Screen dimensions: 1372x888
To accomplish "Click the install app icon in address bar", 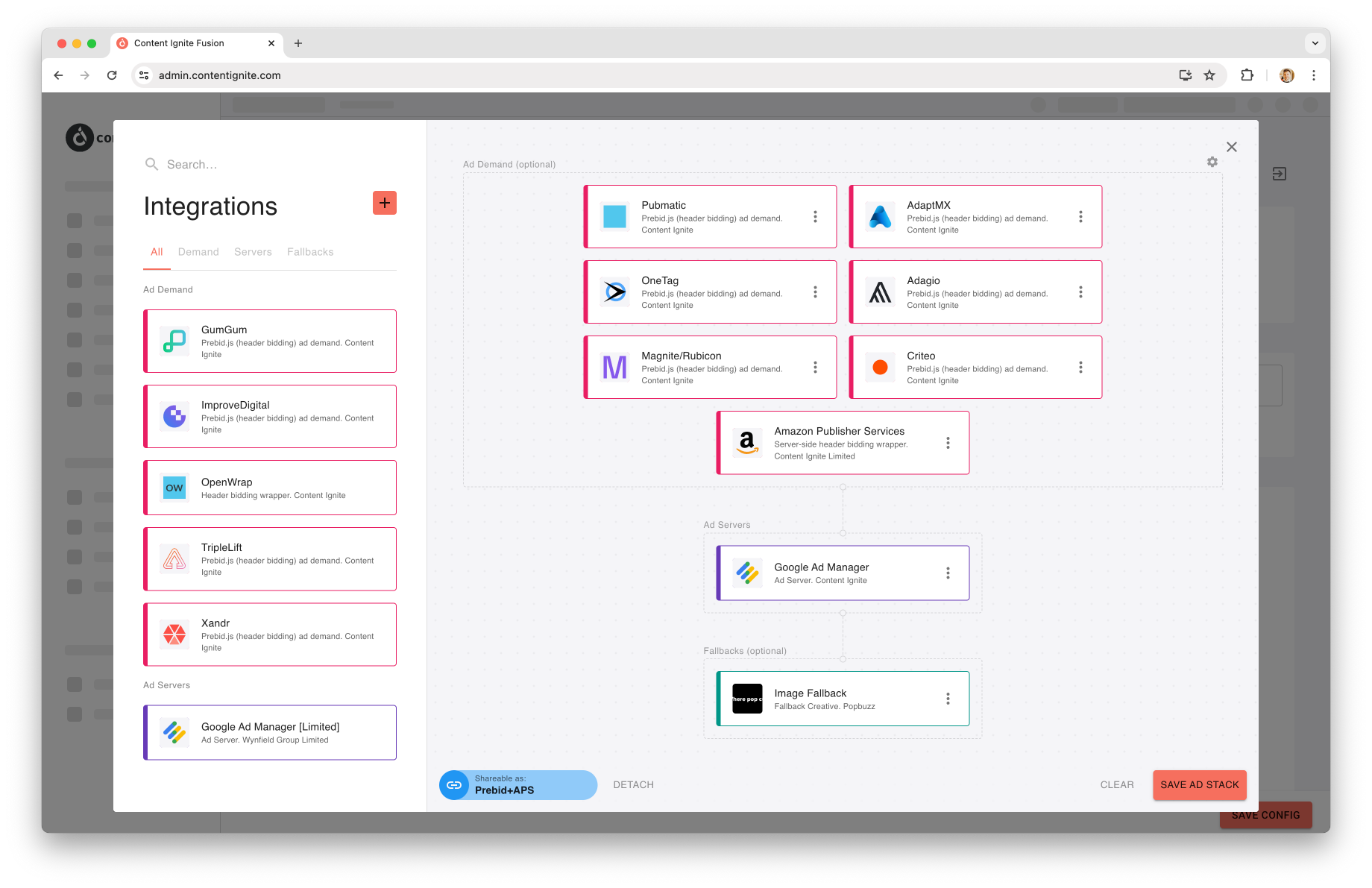I will 1186,75.
